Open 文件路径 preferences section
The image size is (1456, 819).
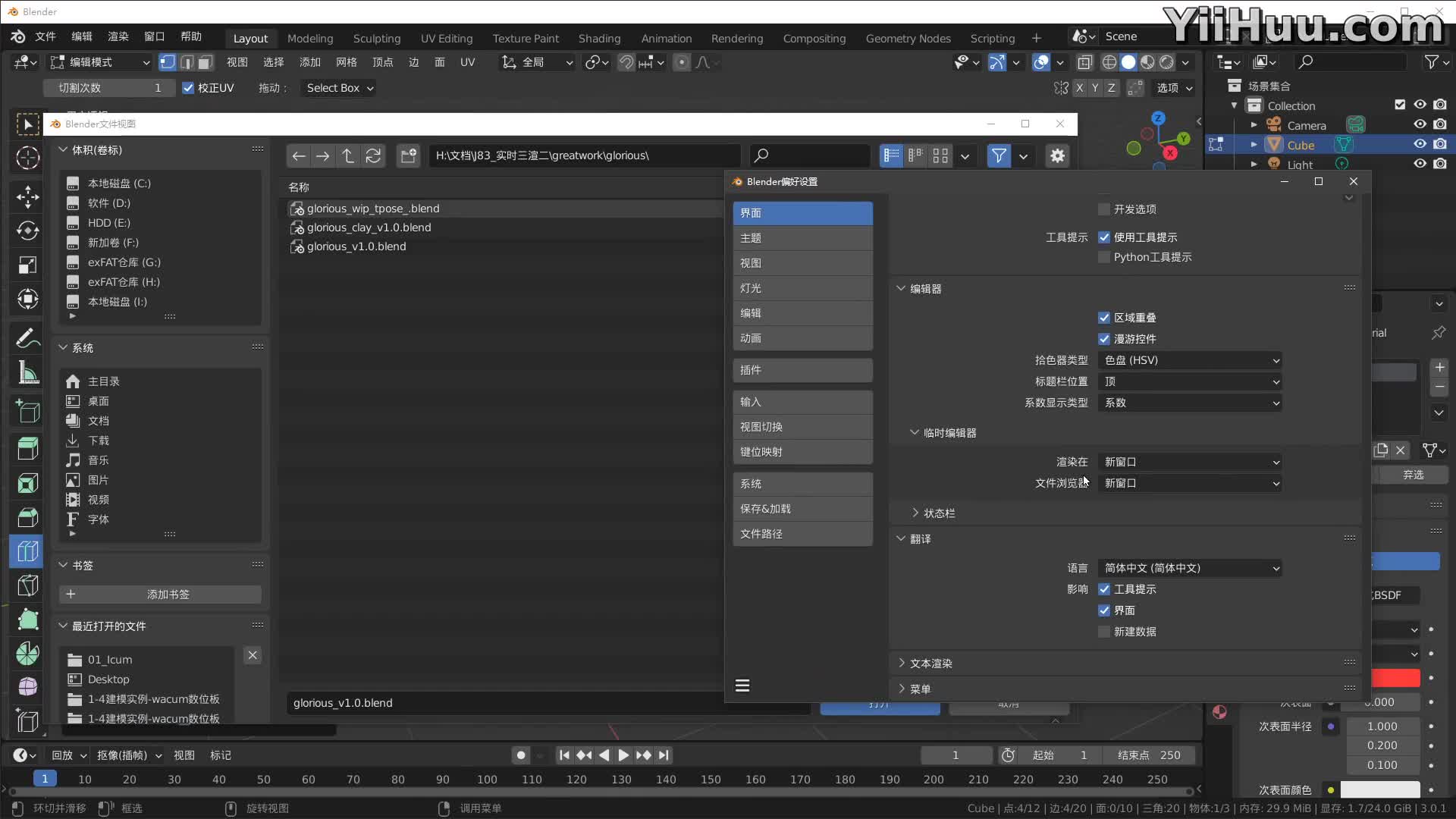click(802, 534)
